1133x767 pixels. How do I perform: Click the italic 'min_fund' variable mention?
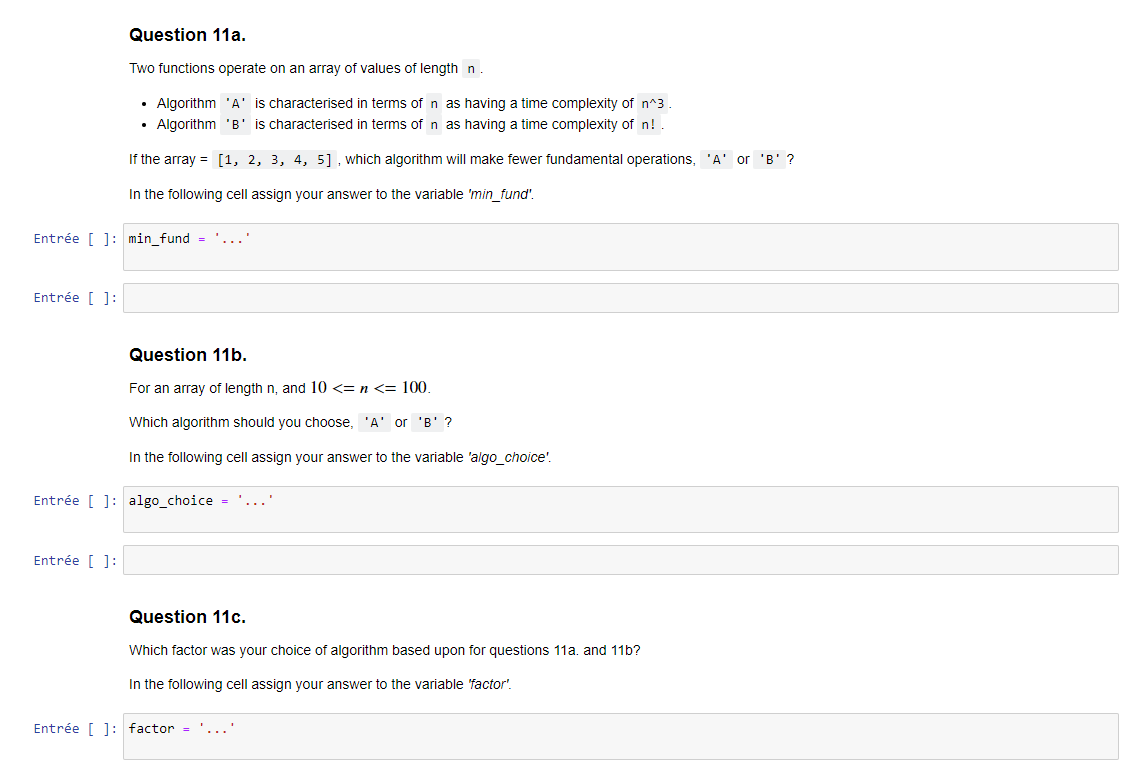point(499,194)
